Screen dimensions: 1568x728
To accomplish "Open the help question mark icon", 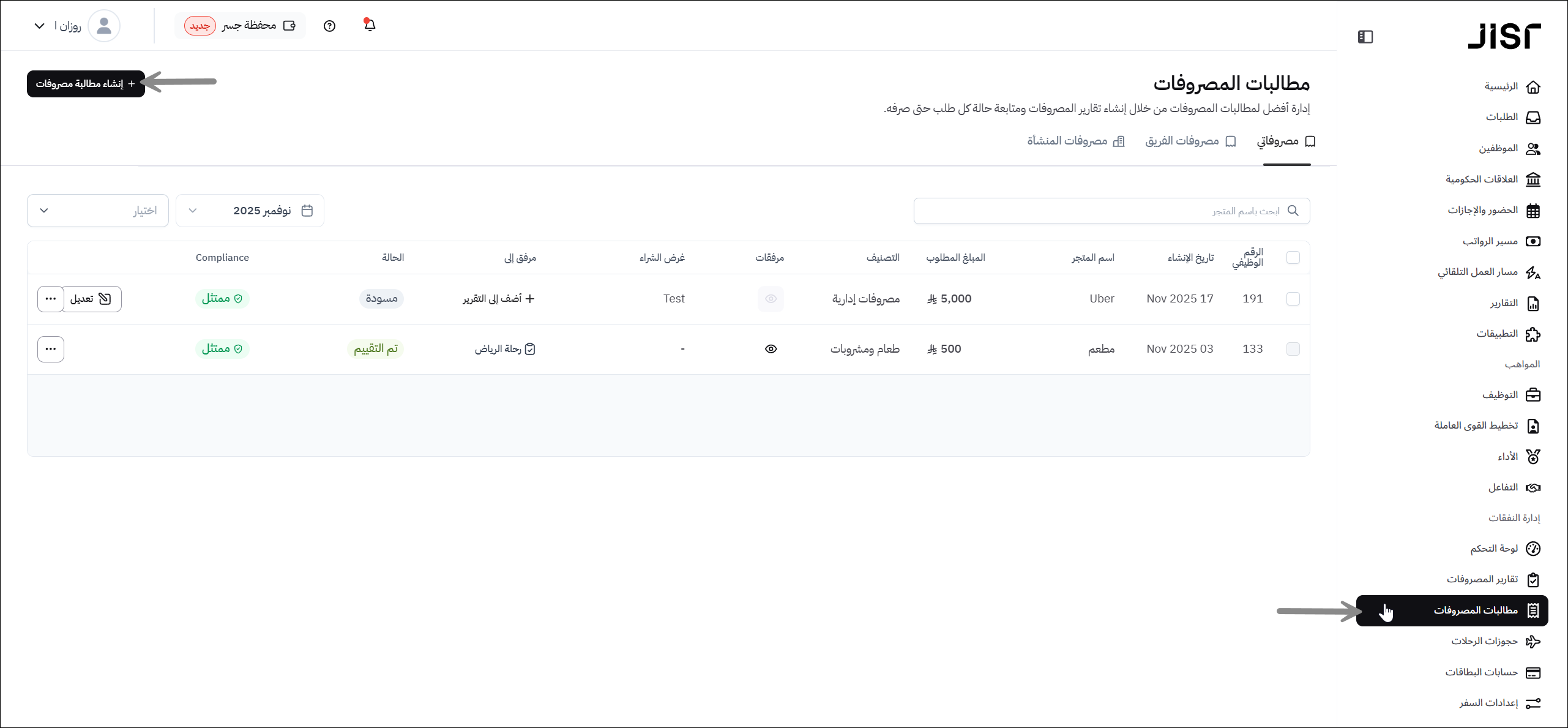I will [329, 26].
